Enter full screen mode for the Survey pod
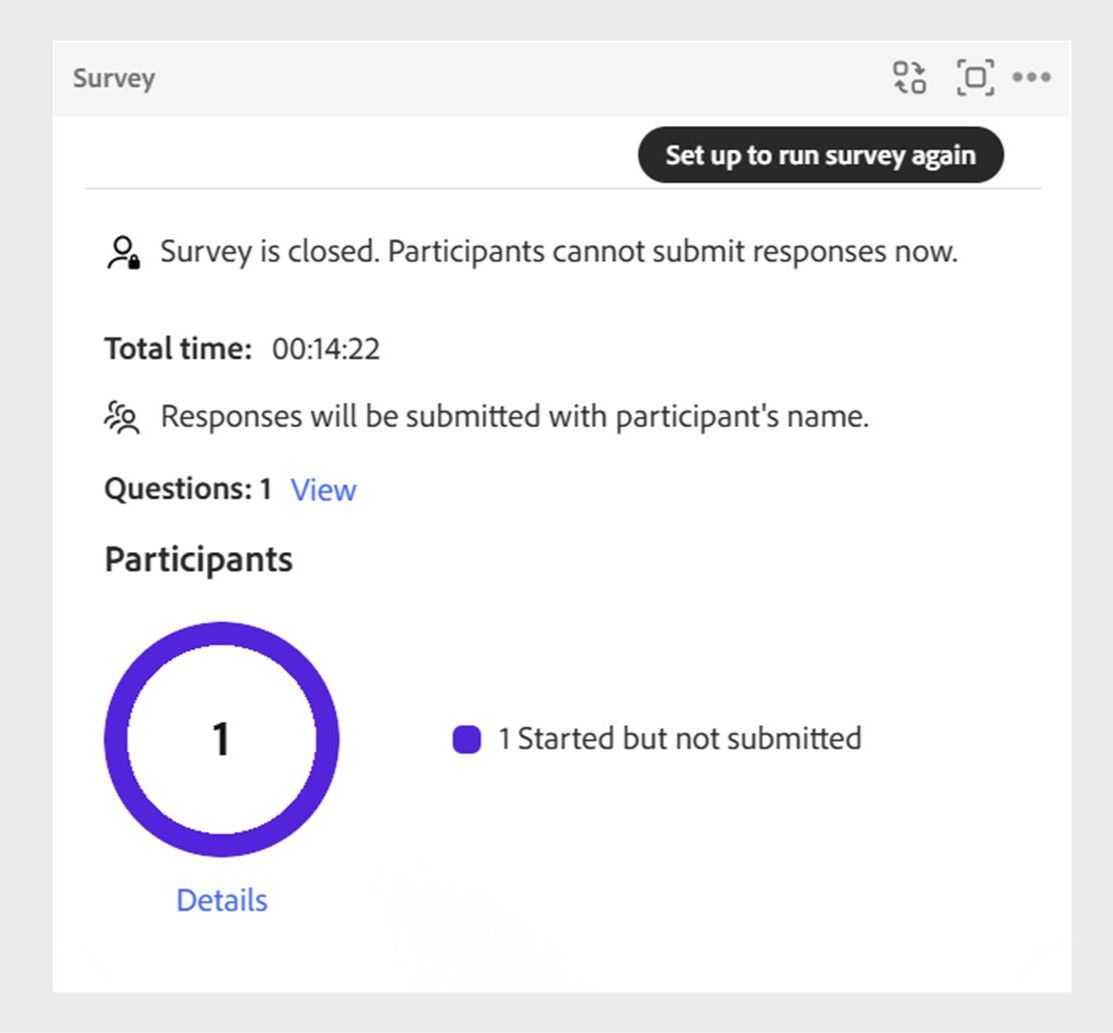The width and height of the screenshot is (1113, 1033). click(x=973, y=77)
